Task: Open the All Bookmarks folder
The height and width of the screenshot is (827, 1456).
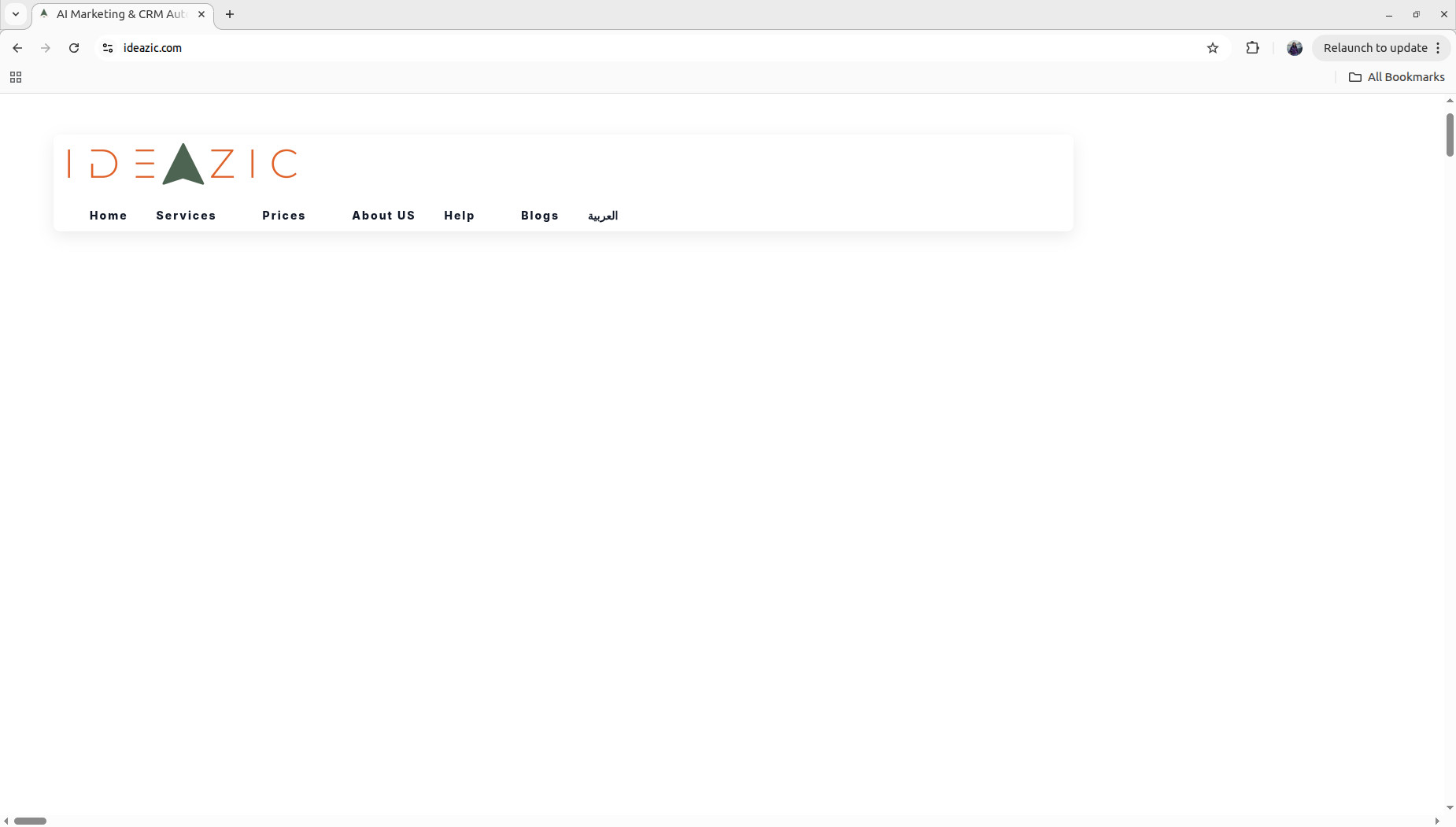Action: 1397,77
